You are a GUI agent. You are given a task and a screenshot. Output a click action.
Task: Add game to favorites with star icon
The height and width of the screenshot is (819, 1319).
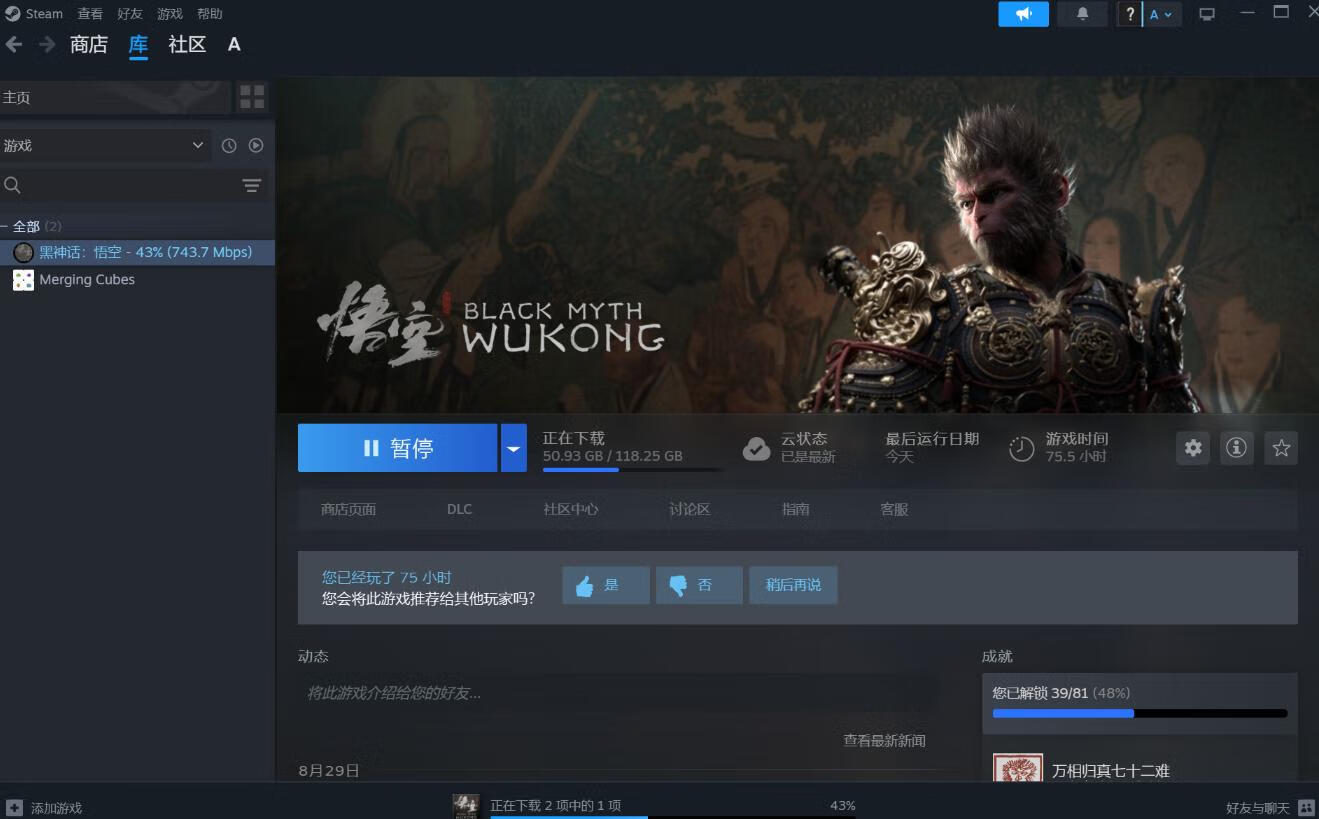(1281, 448)
